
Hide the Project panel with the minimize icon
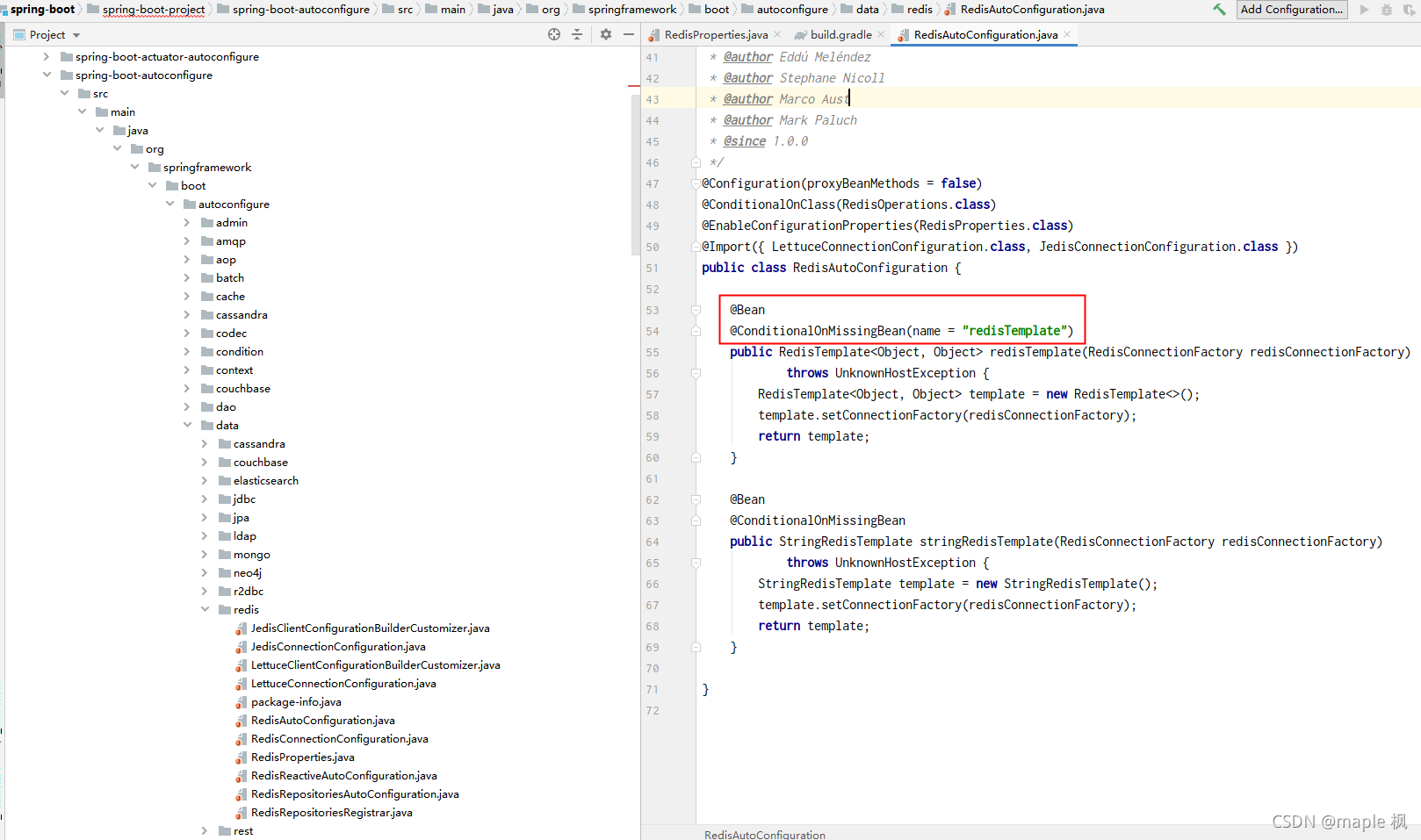(629, 34)
